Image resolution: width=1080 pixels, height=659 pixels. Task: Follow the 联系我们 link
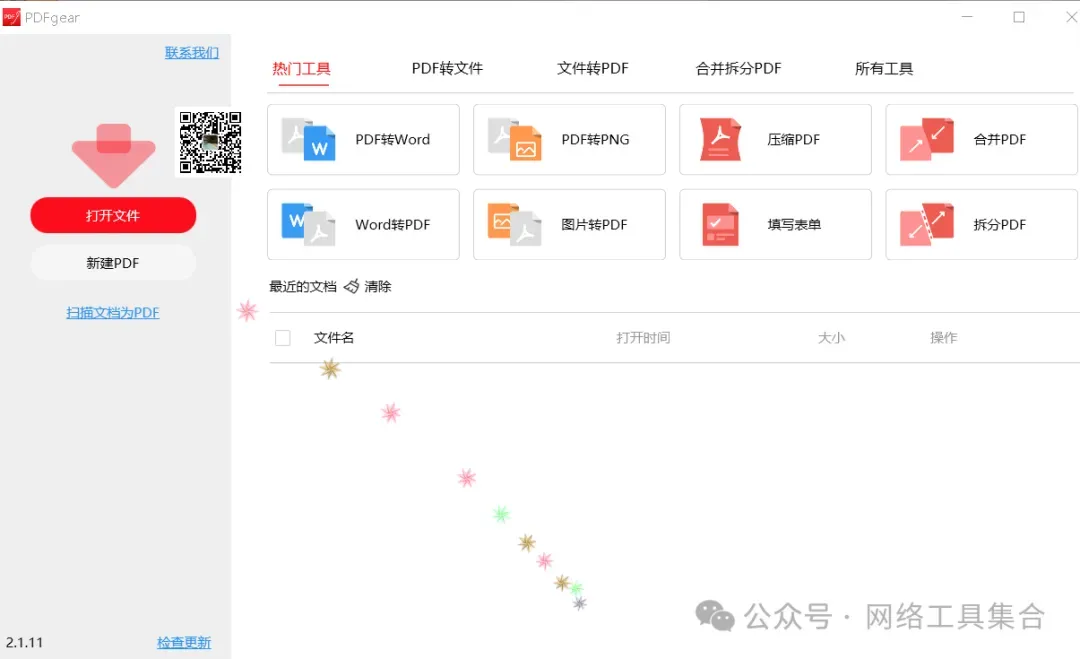click(x=191, y=53)
